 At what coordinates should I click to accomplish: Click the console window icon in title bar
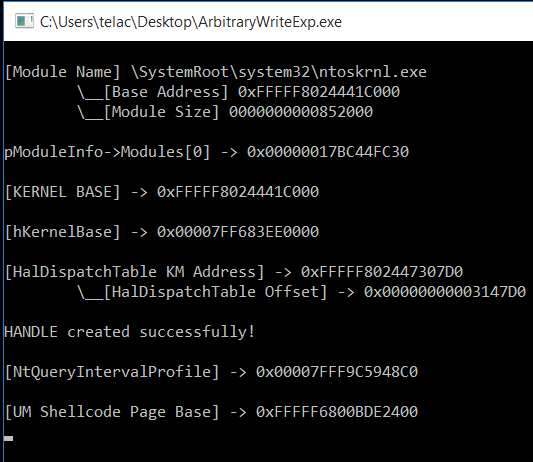[x=24, y=21]
